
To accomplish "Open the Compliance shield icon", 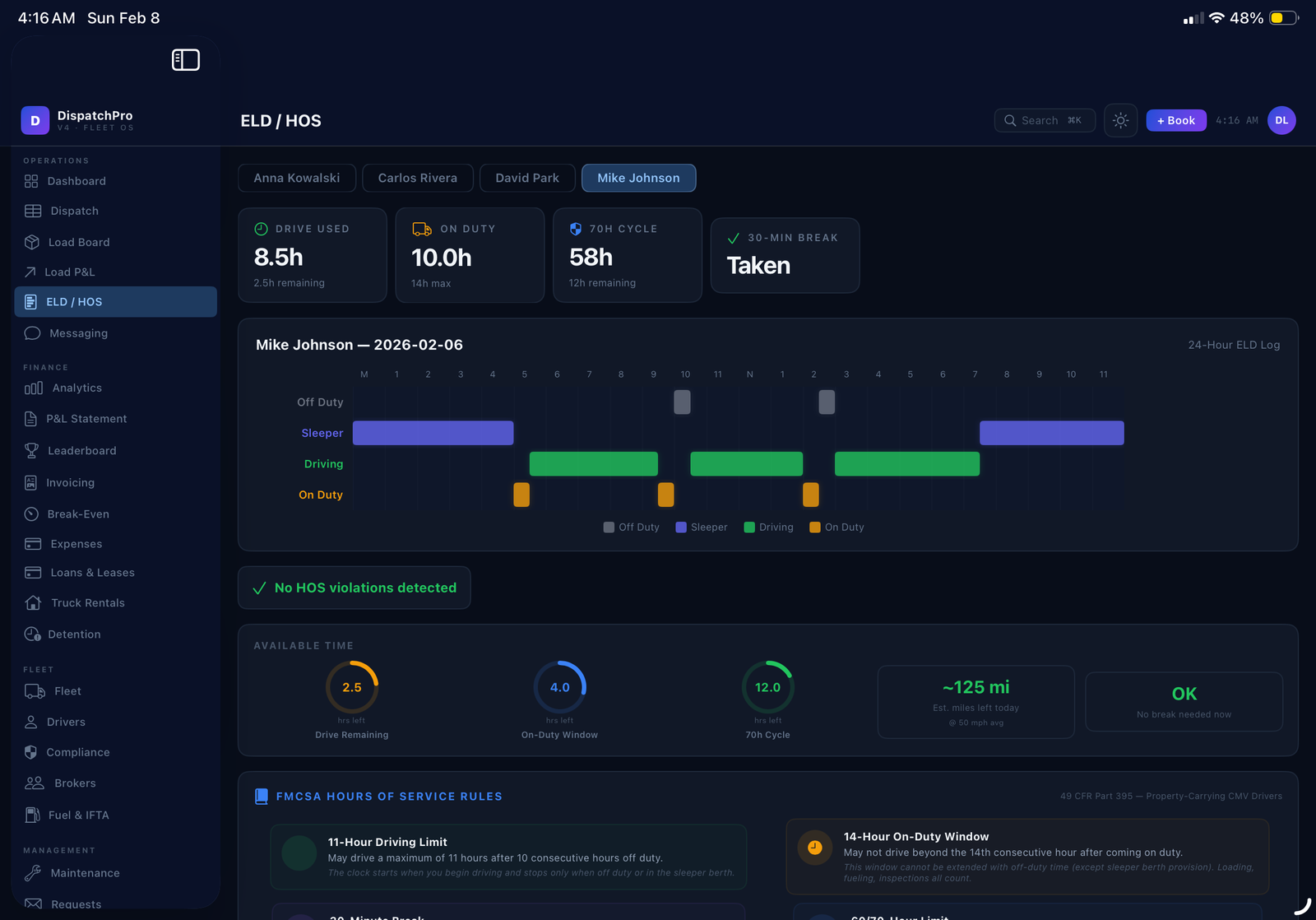I will (x=31, y=752).
